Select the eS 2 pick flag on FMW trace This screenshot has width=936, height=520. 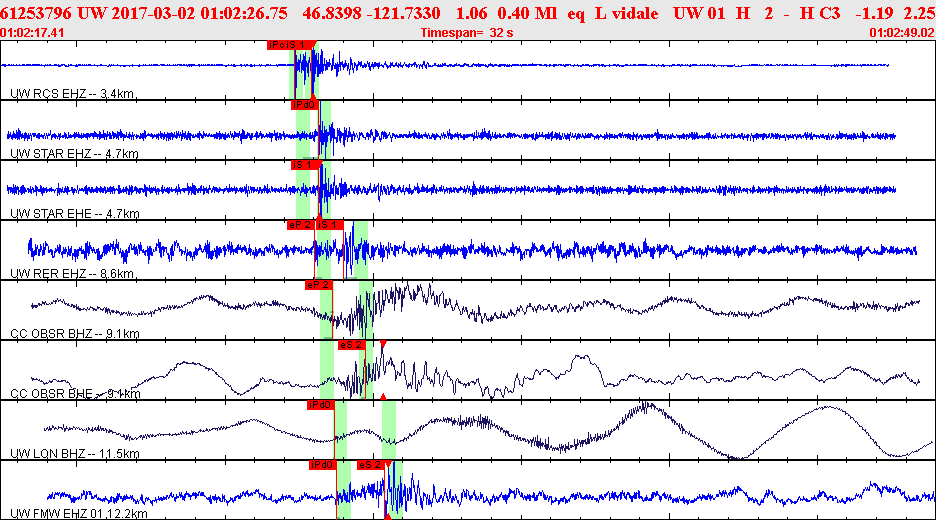[371, 465]
